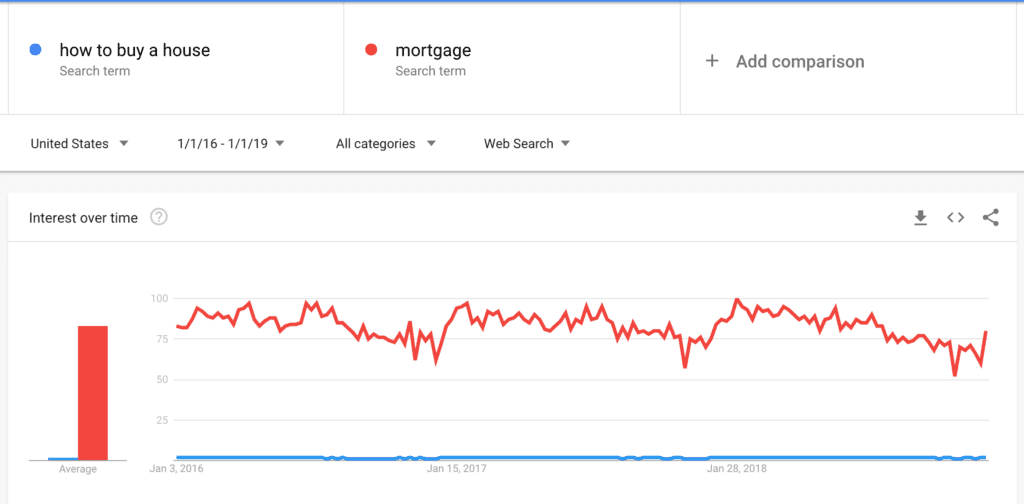Image resolution: width=1024 pixels, height=504 pixels.
Task: Open the Web Search type dropdown
Action: click(x=526, y=144)
